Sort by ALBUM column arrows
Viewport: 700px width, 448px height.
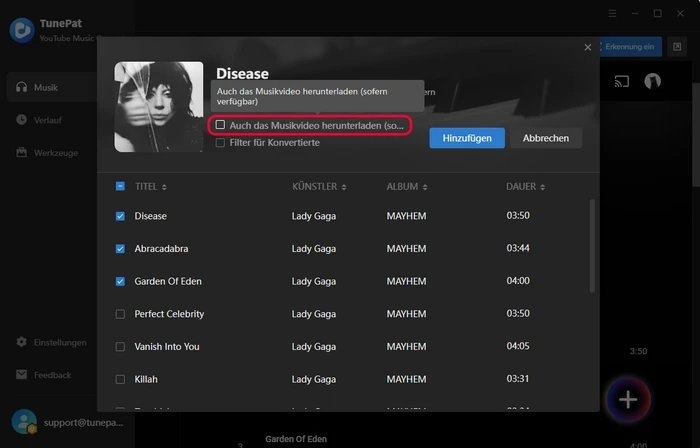425,187
